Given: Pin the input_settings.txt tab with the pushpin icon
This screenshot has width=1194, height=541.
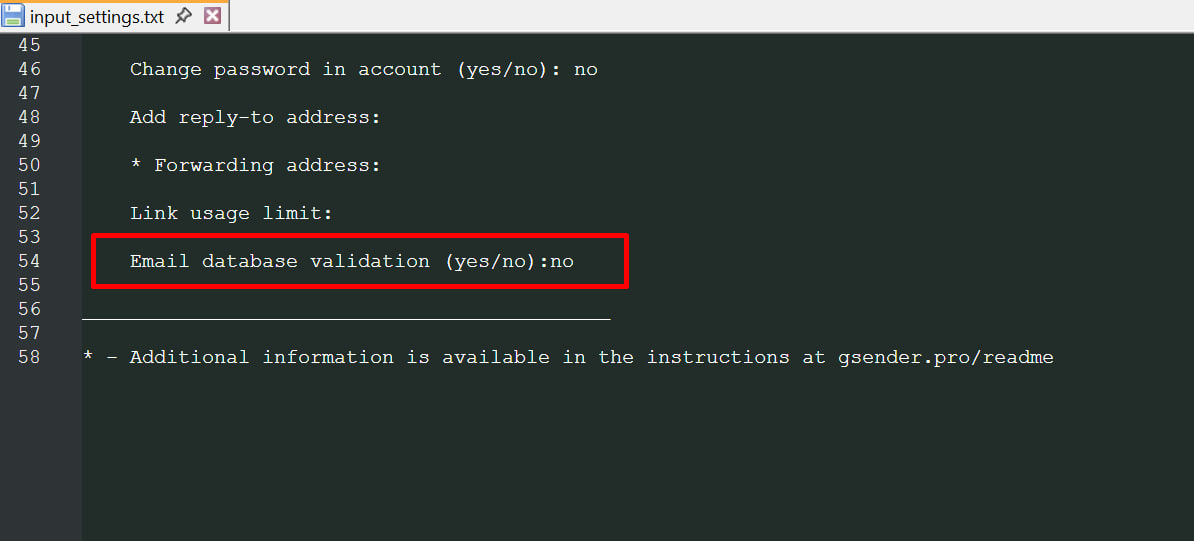Looking at the screenshot, I should [x=183, y=16].
